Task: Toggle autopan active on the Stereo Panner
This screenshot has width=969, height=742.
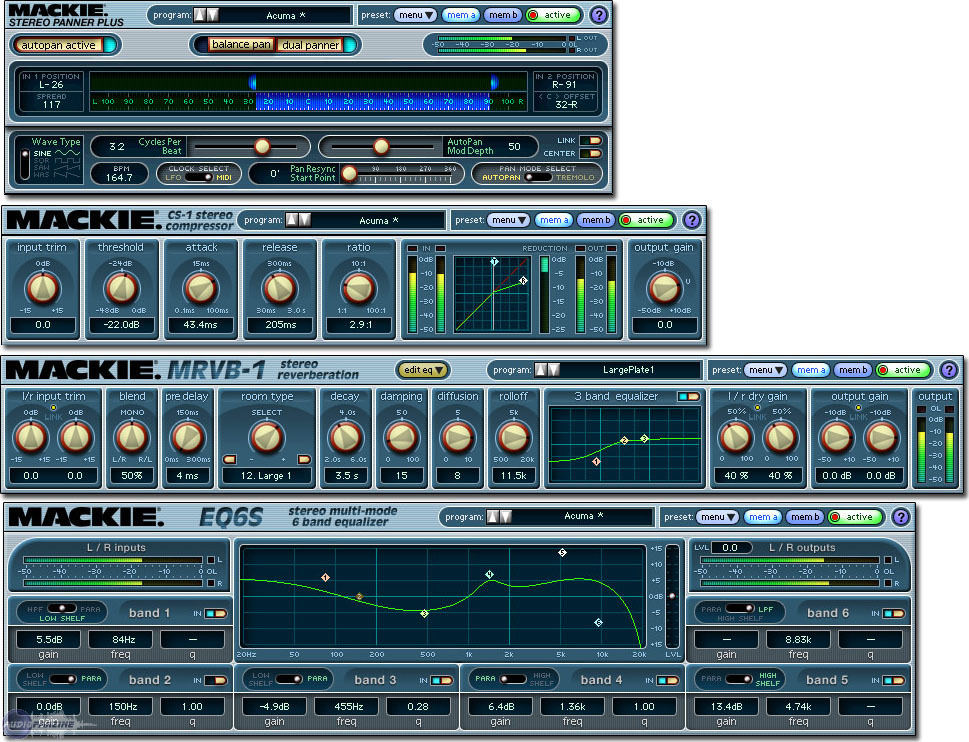Action: click(x=62, y=45)
